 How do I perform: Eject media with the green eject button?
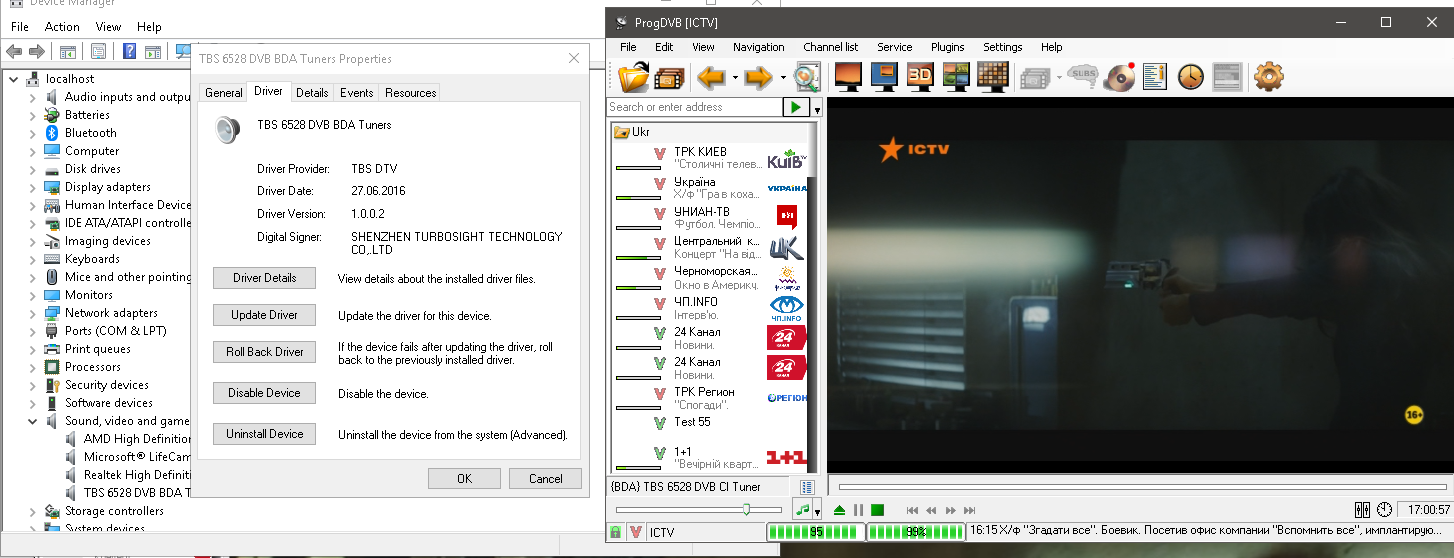pyautogui.click(x=839, y=510)
